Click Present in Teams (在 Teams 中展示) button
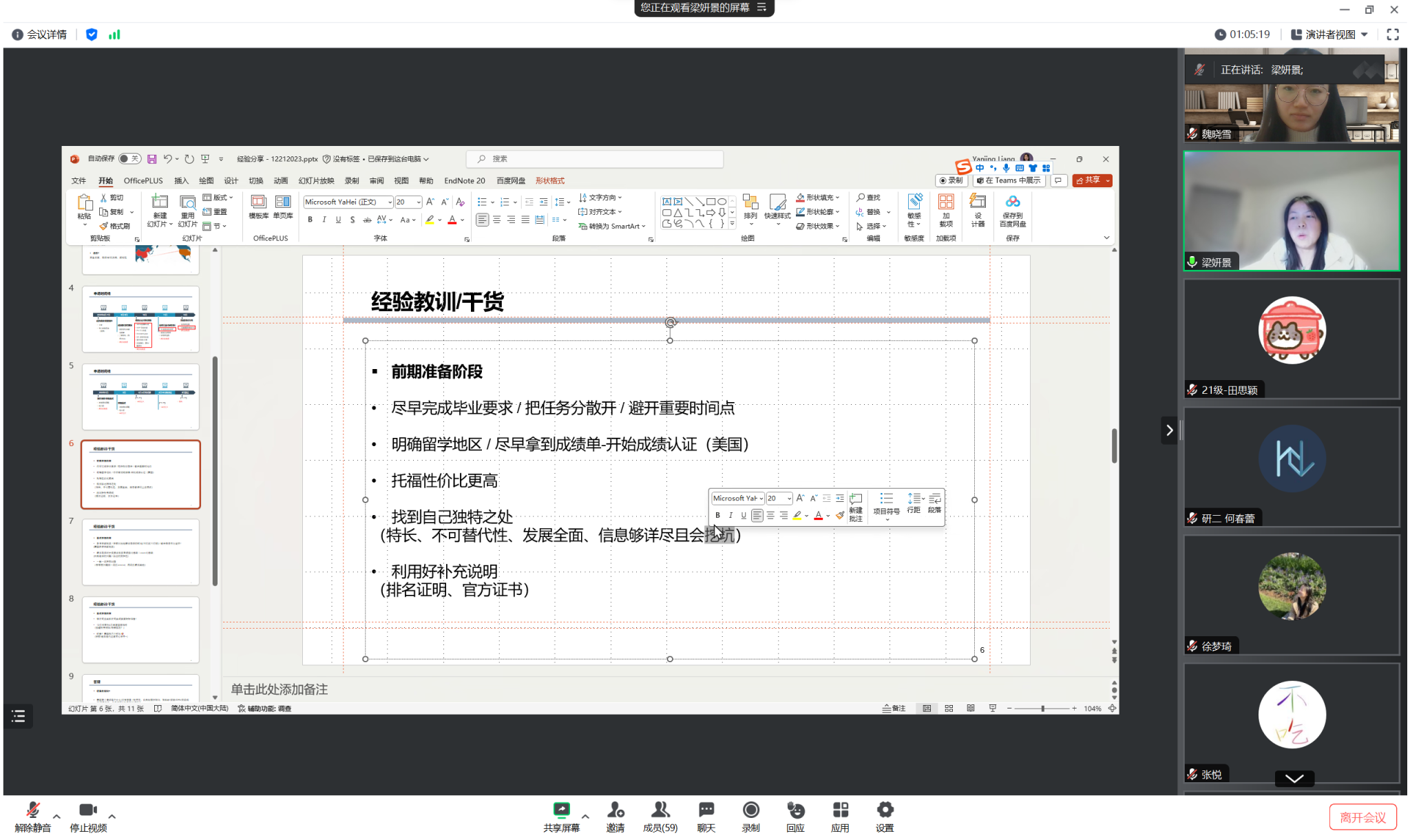This screenshot has height=840, width=1410. point(1009,180)
